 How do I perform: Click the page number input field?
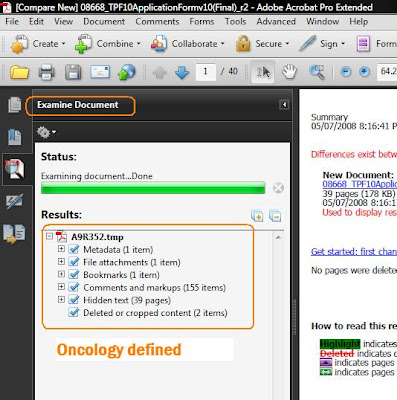[x=205, y=72]
